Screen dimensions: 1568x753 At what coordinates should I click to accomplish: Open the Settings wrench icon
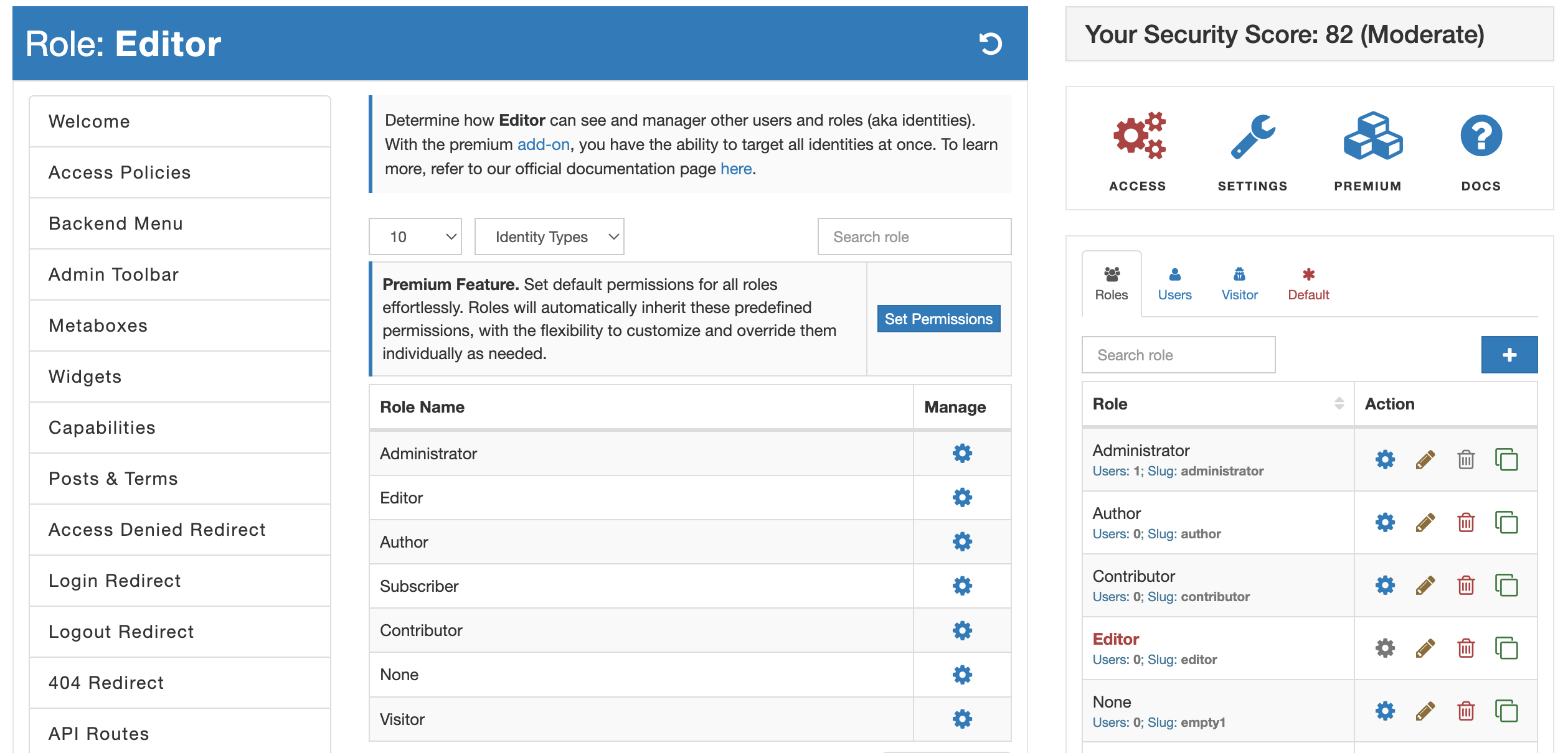(1252, 136)
